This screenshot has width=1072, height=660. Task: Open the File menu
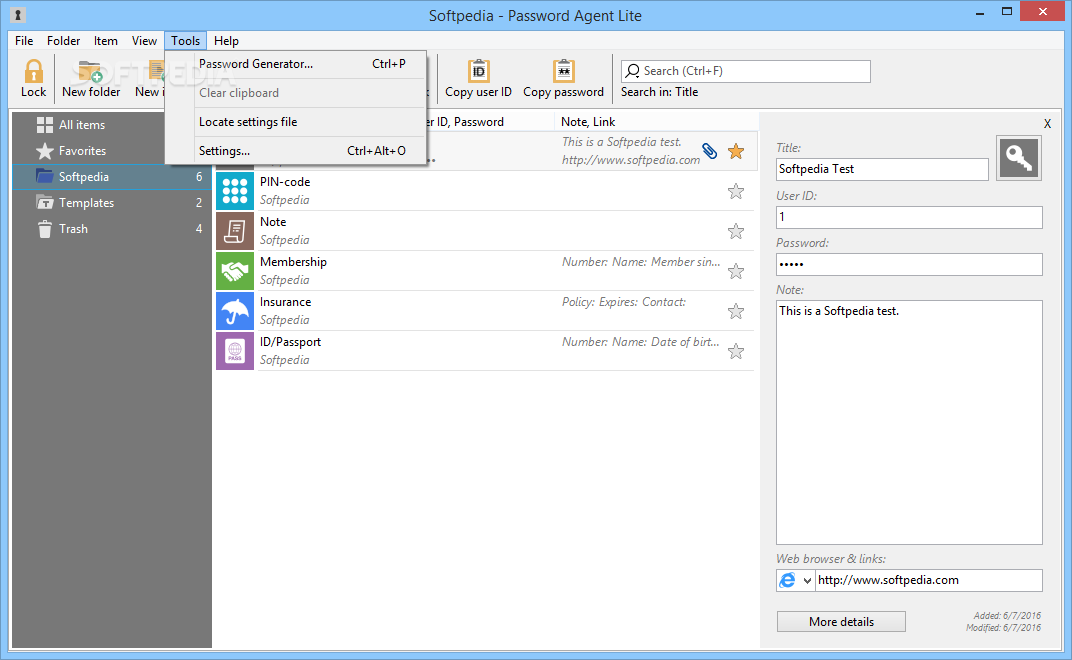click(x=24, y=41)
